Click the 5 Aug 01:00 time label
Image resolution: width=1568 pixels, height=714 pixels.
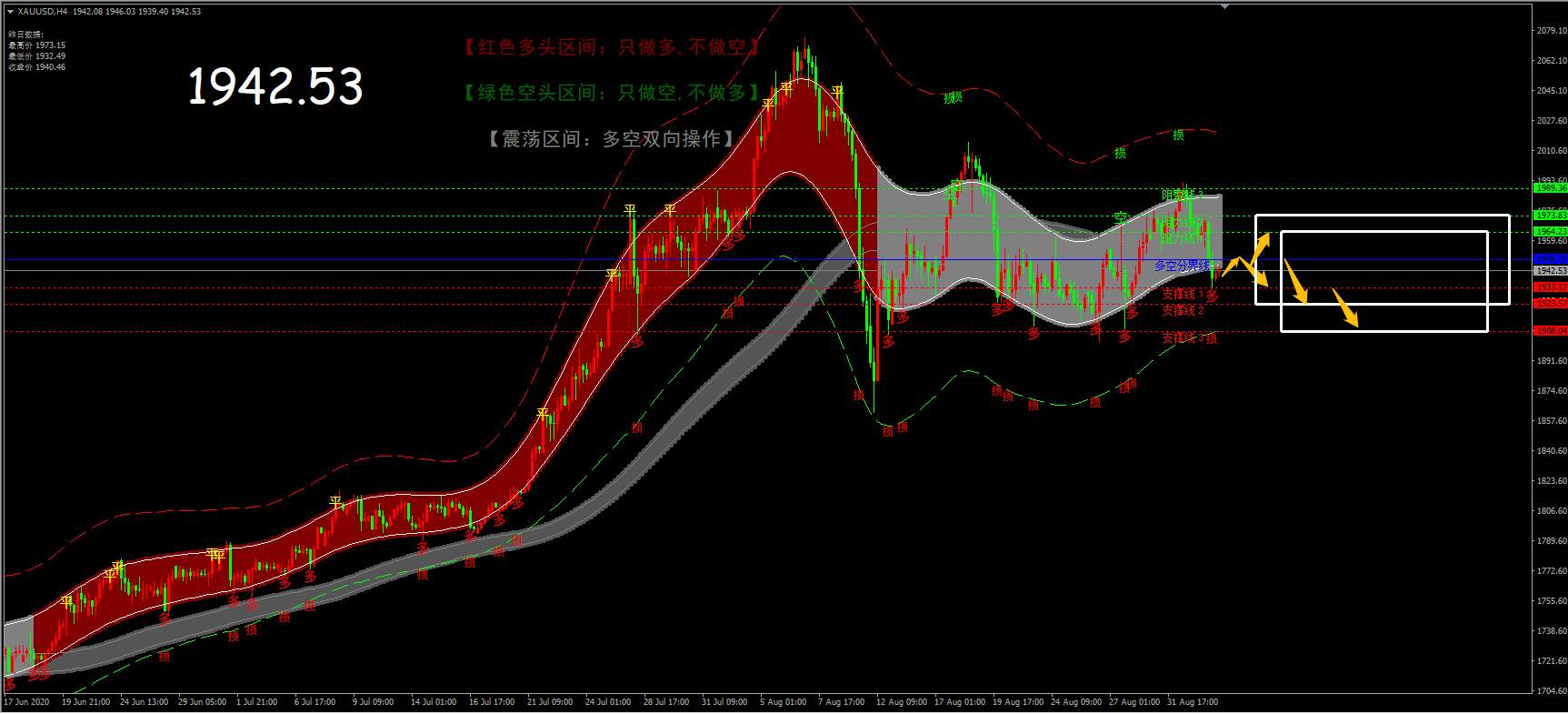[x=783, y=702]
